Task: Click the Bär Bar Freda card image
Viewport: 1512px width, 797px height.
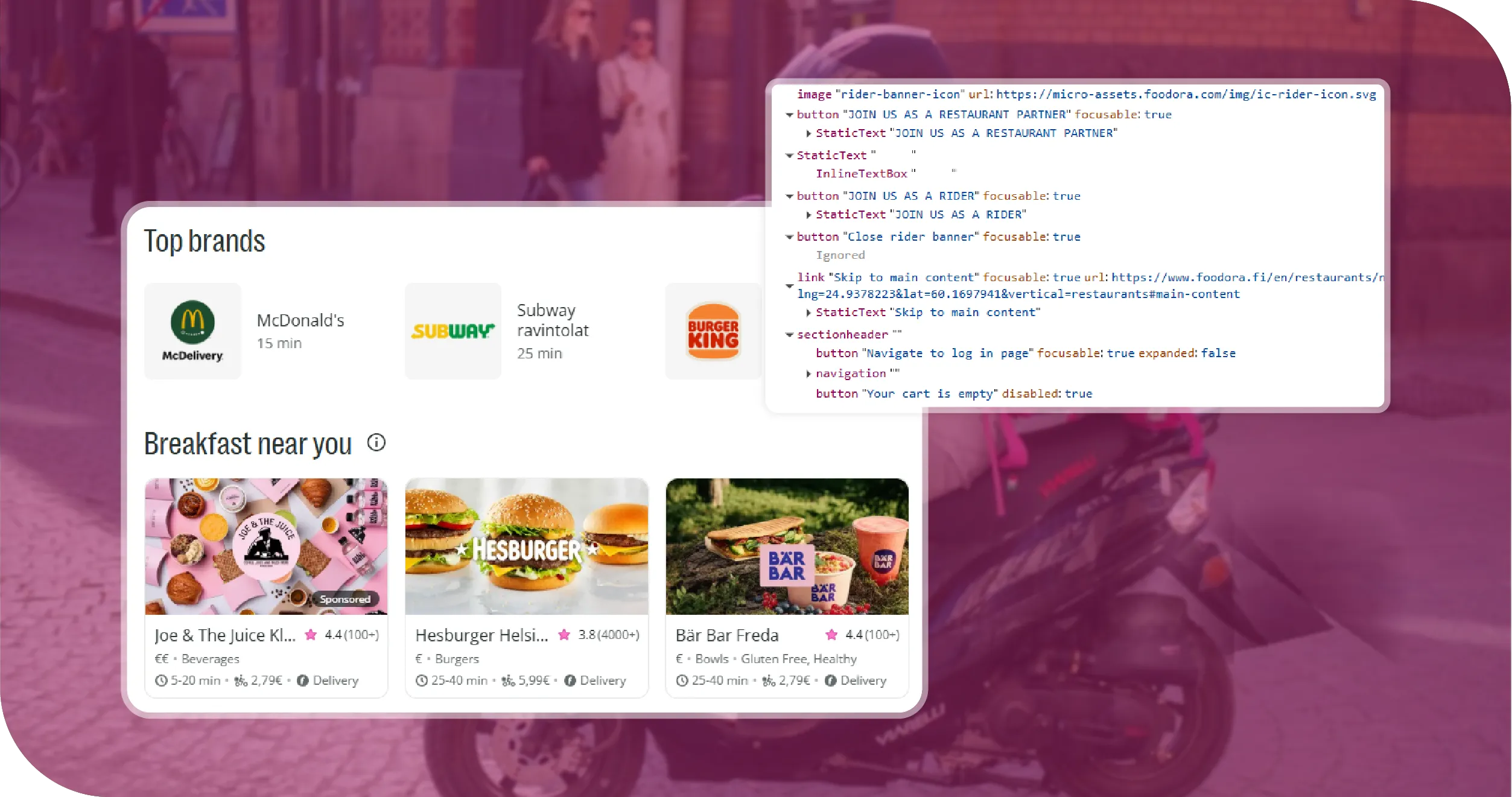Action: tap(786, 547)
